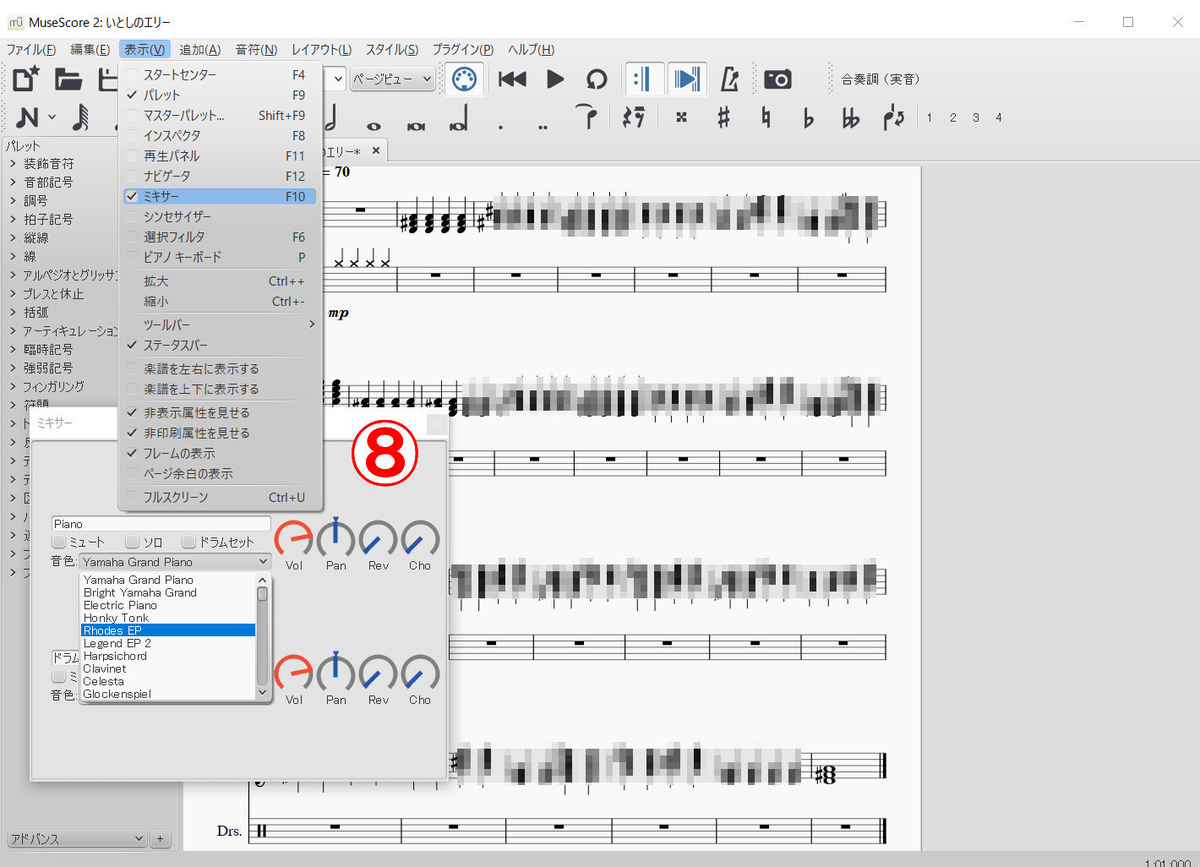Click the double sharp icon
The height and width of the screenshot is (867, 1200).
coord(681,117)
